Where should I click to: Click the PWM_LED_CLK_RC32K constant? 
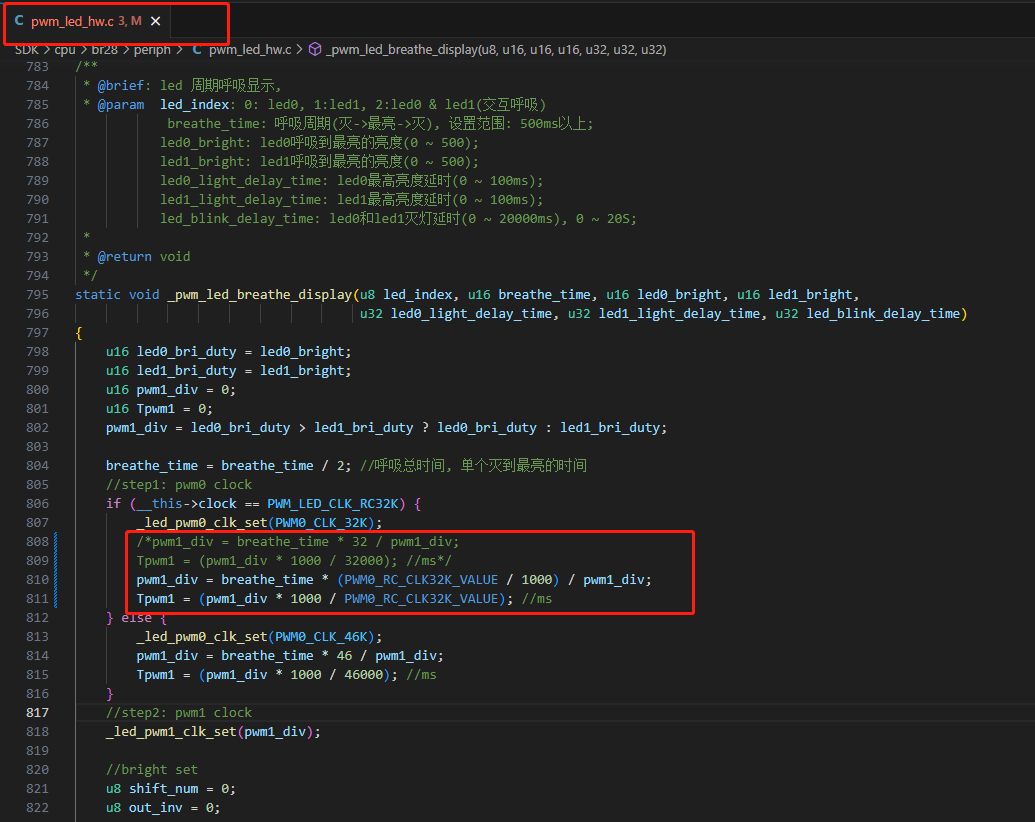[333, 504]
